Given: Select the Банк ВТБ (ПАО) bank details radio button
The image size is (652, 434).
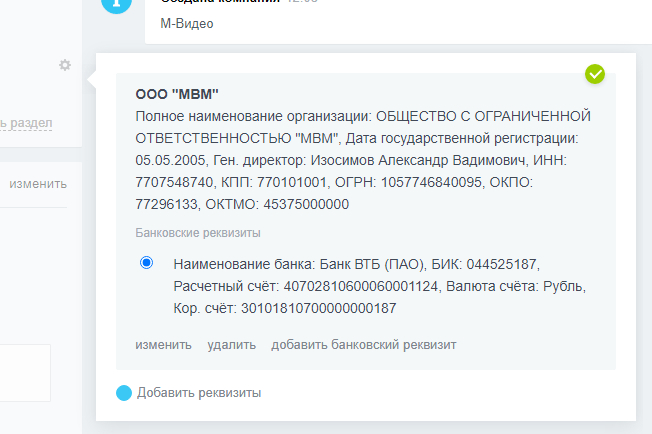Looking at the screenshot, I should [x=146, y=263].
